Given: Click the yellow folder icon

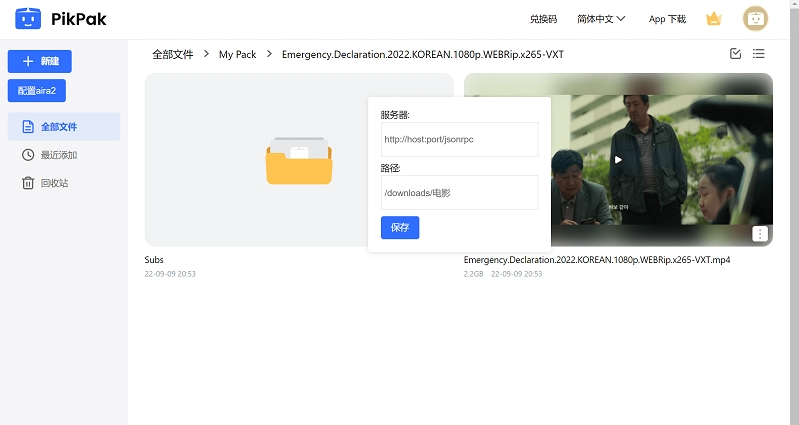Looking at the screenshot, I should tap(299, 161).
